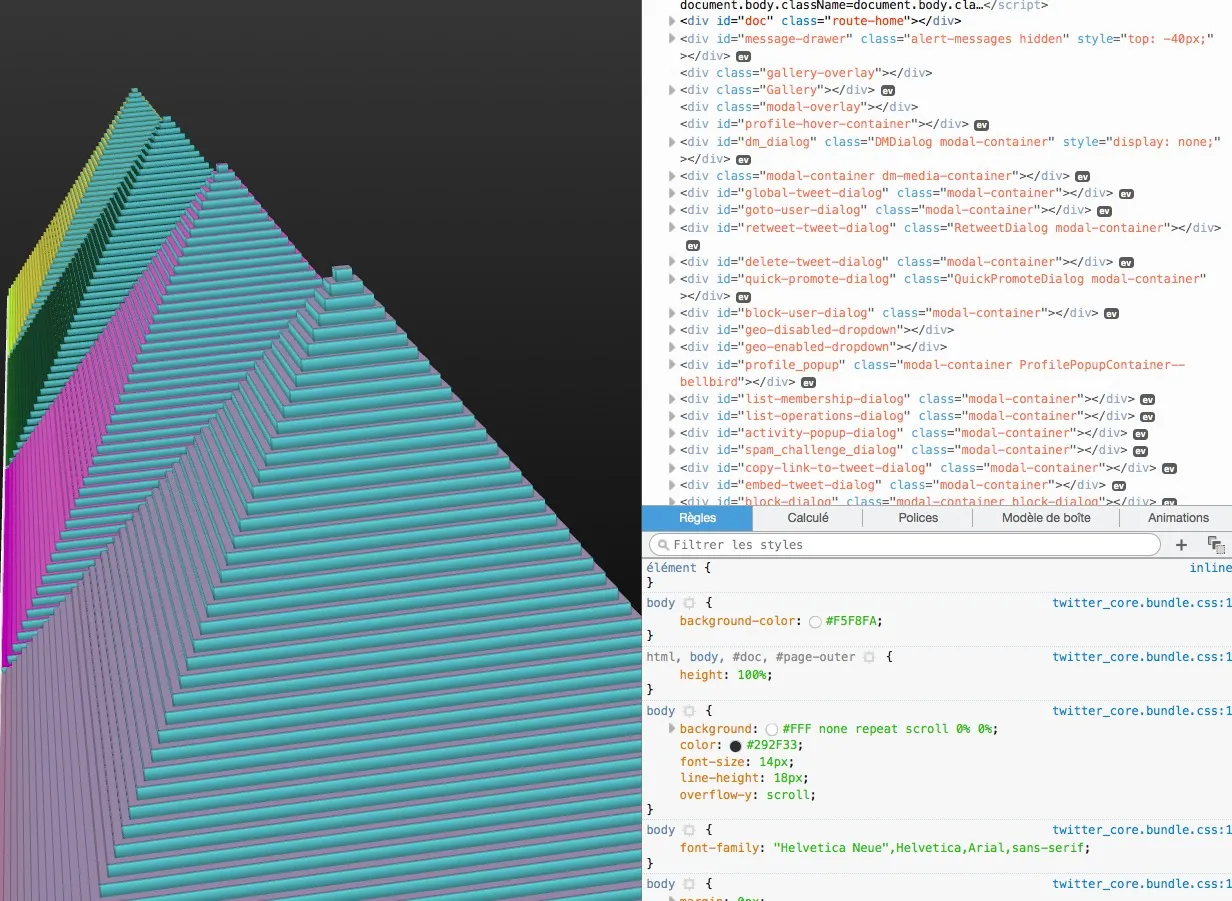This screenshot has height=901, width=1232.
Task: Expand the div with id doc
Action: 673,21
